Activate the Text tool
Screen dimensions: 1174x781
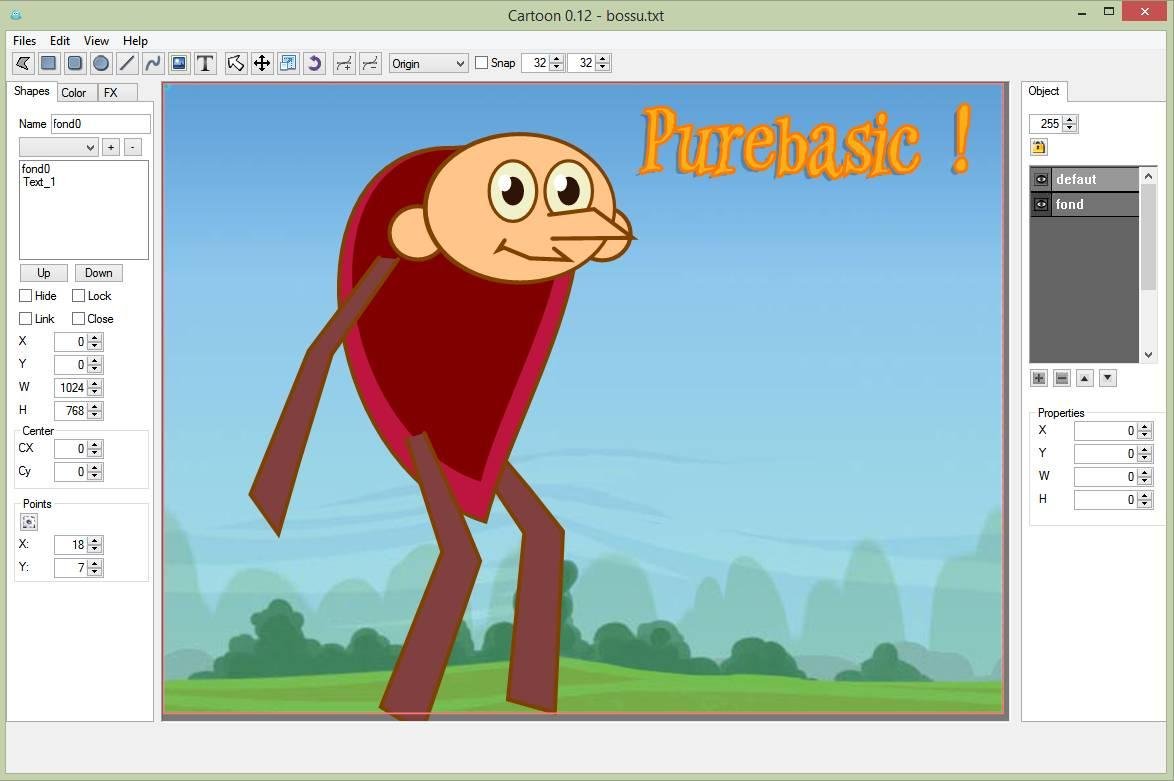coord(205,63)
